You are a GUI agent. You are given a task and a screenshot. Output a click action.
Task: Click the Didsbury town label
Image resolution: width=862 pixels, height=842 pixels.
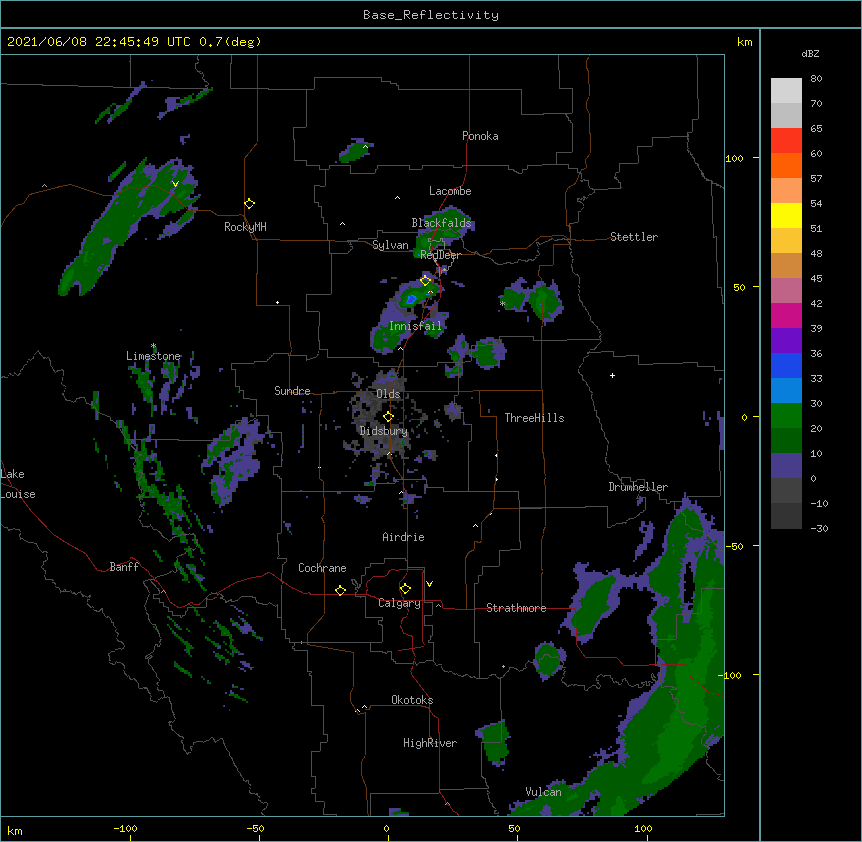tap(384, 431)
